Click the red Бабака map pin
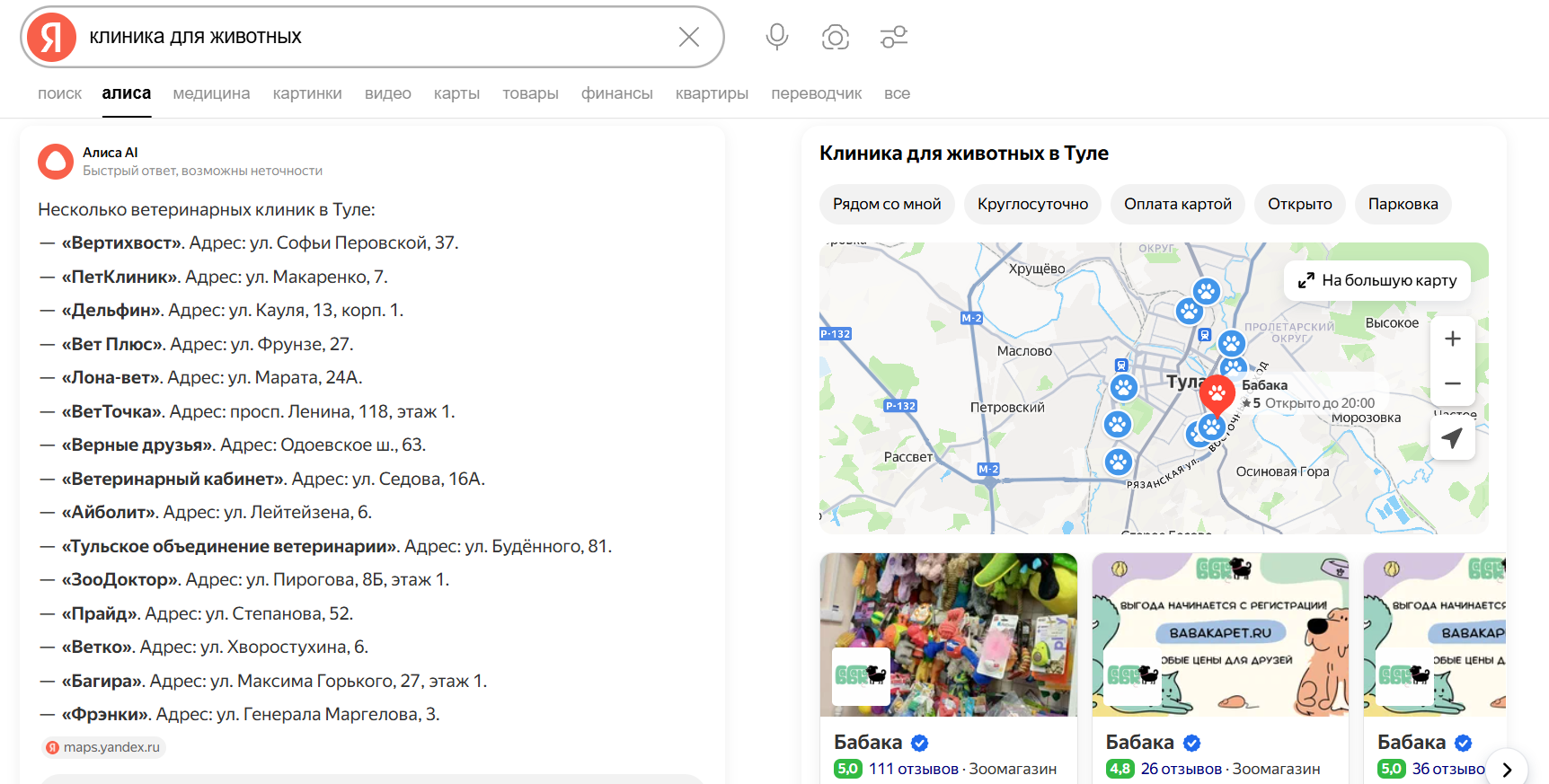The height and width of the screenshot is (784, 1549). click(x=1217, y=392)
